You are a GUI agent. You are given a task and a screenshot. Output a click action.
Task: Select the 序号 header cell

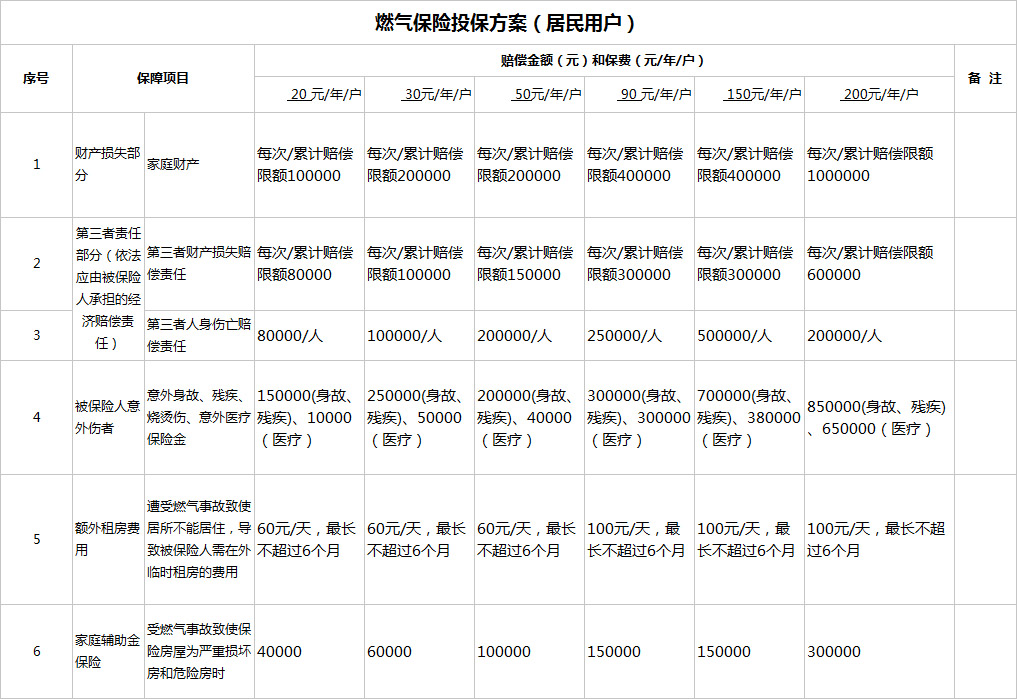pos(36,78)
